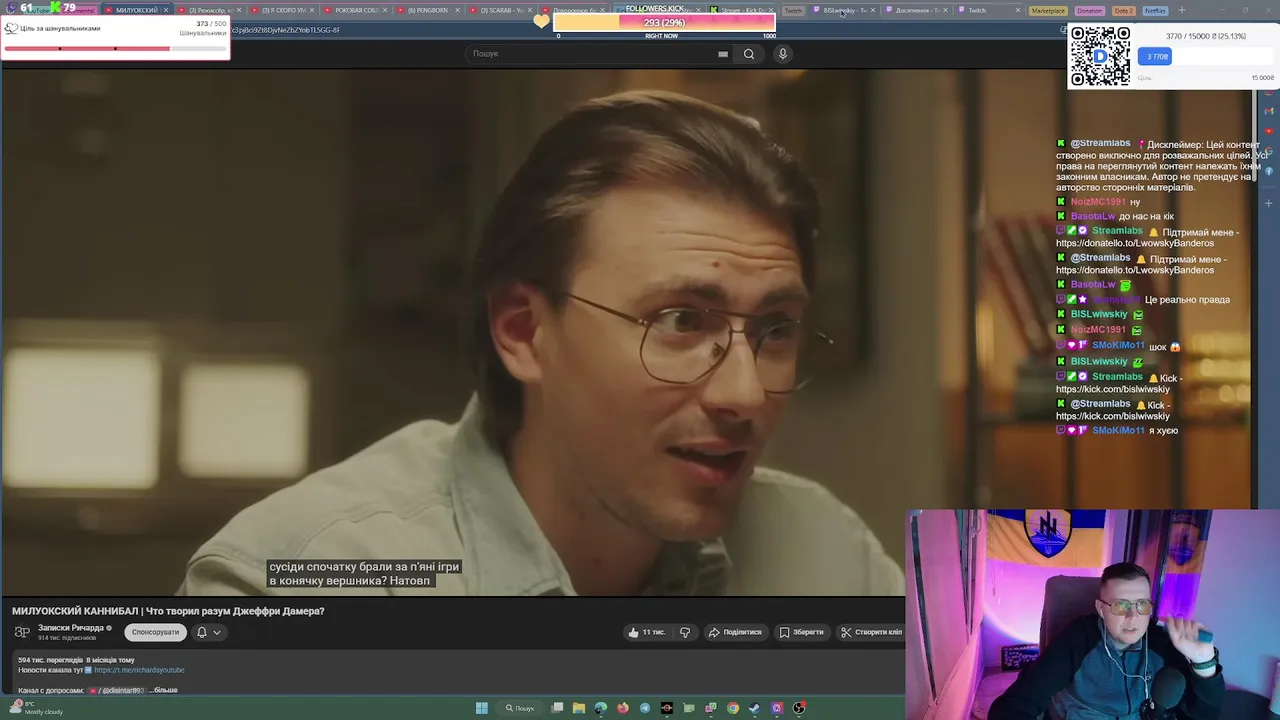Open Записки Ричарда channel name
This screenshot has width=1280, height=720.
[71, 628]
